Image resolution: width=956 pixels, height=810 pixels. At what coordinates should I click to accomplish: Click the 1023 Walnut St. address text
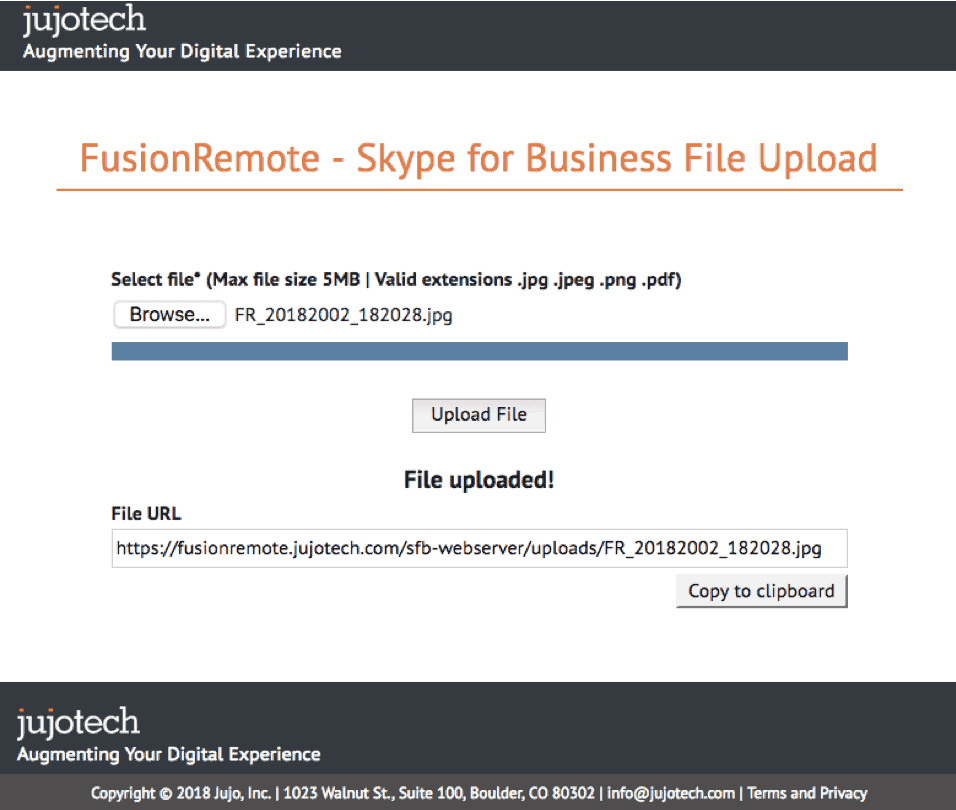click(439, 793)
